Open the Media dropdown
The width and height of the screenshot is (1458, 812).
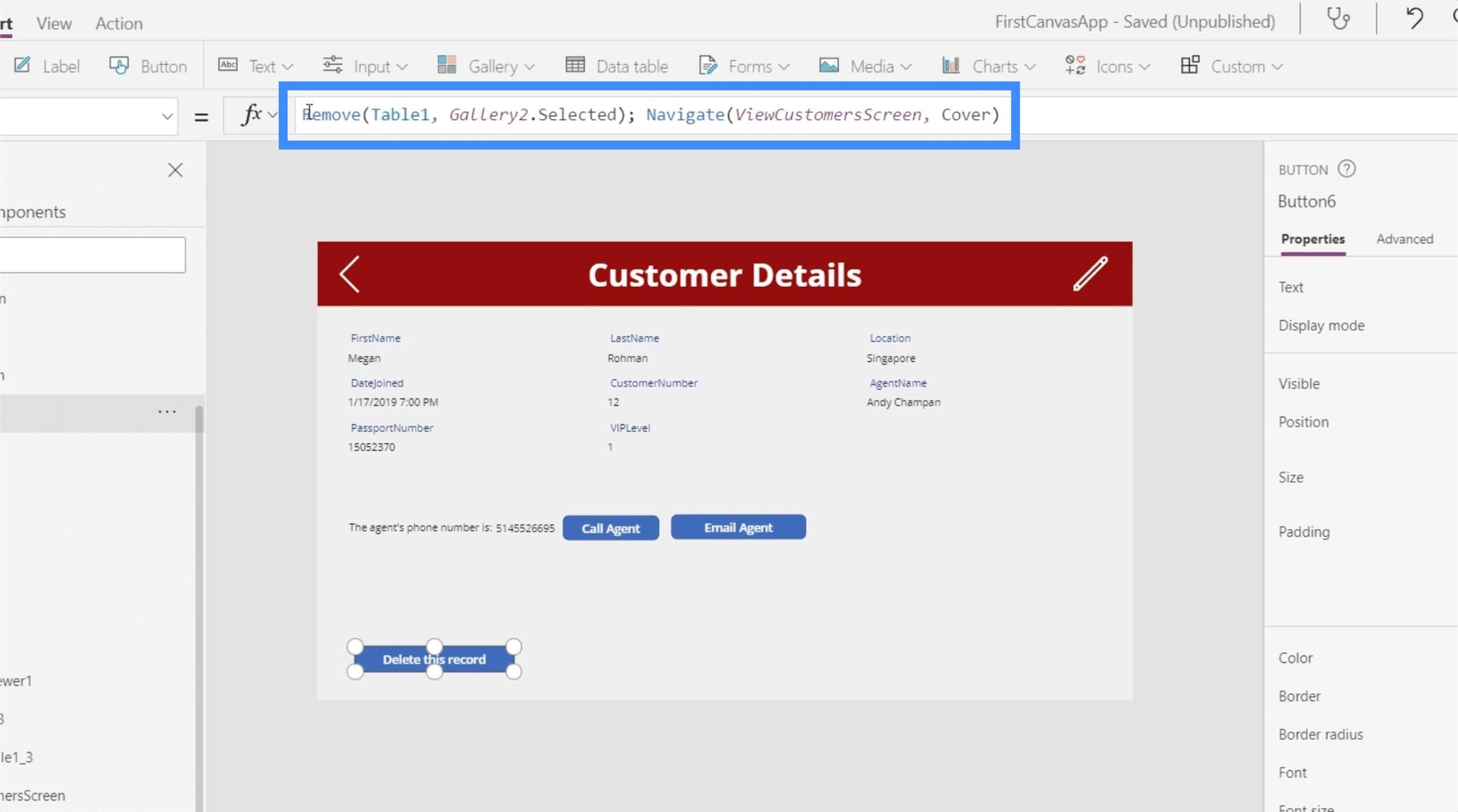865,66
